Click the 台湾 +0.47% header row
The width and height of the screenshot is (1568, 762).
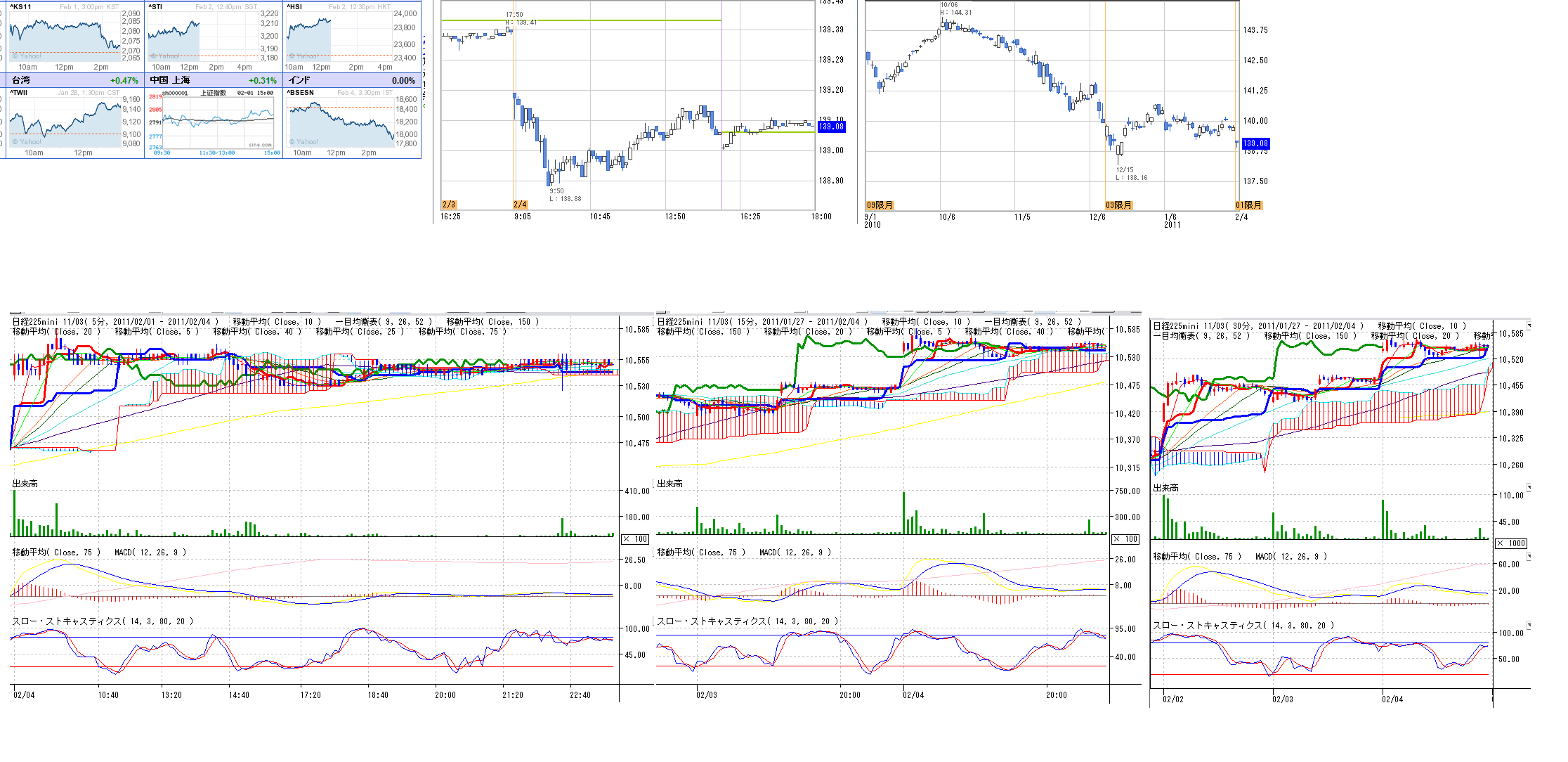[74, 80]
